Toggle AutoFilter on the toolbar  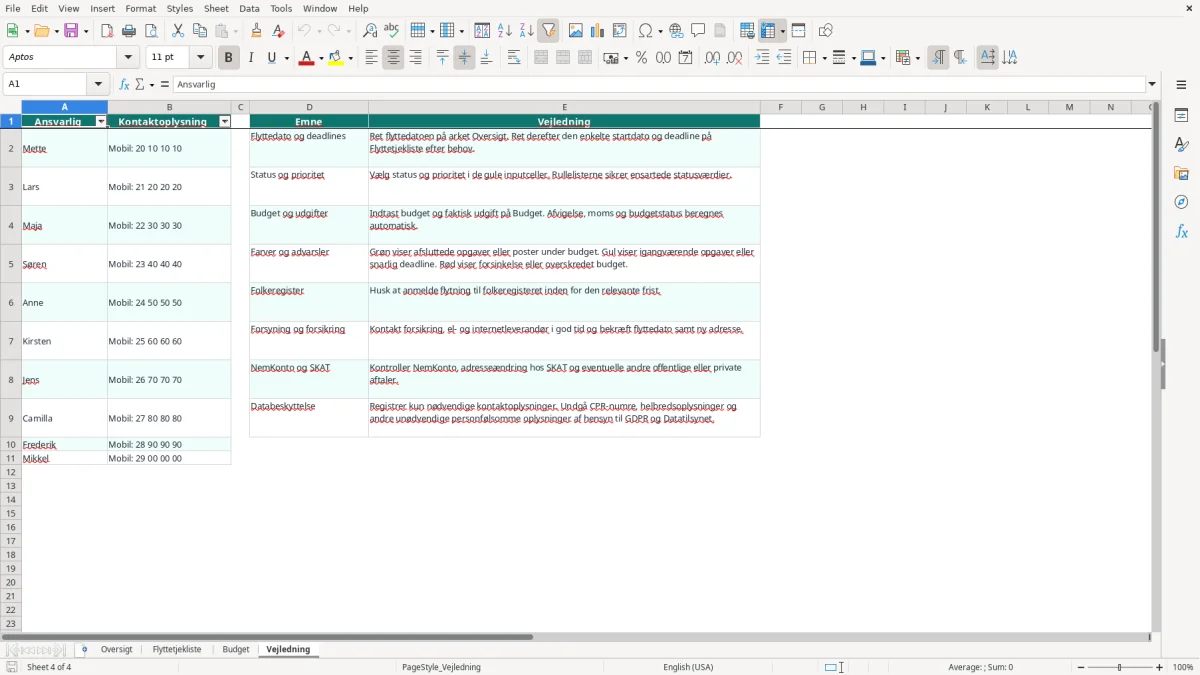pyautogui.click(x=549, y=31)
